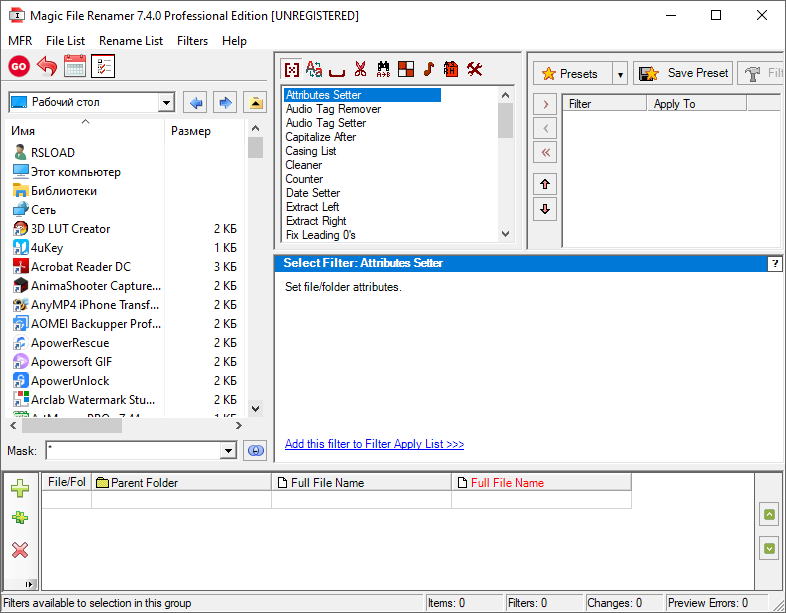Screen dimensions: 786x613
Task: Click the red undo arrow icon
Action: tap(47, 66)
